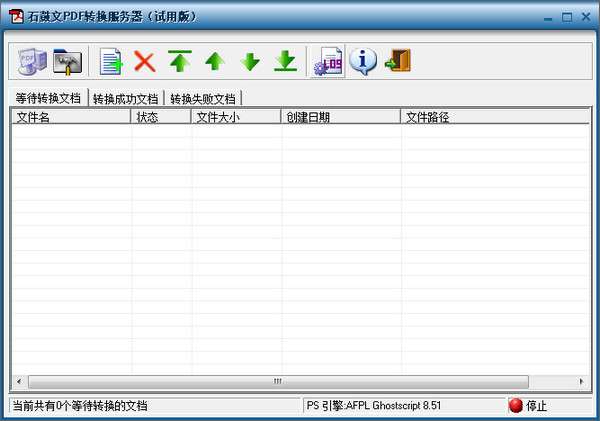Click the PDF computer service icon

click(32, 61)
